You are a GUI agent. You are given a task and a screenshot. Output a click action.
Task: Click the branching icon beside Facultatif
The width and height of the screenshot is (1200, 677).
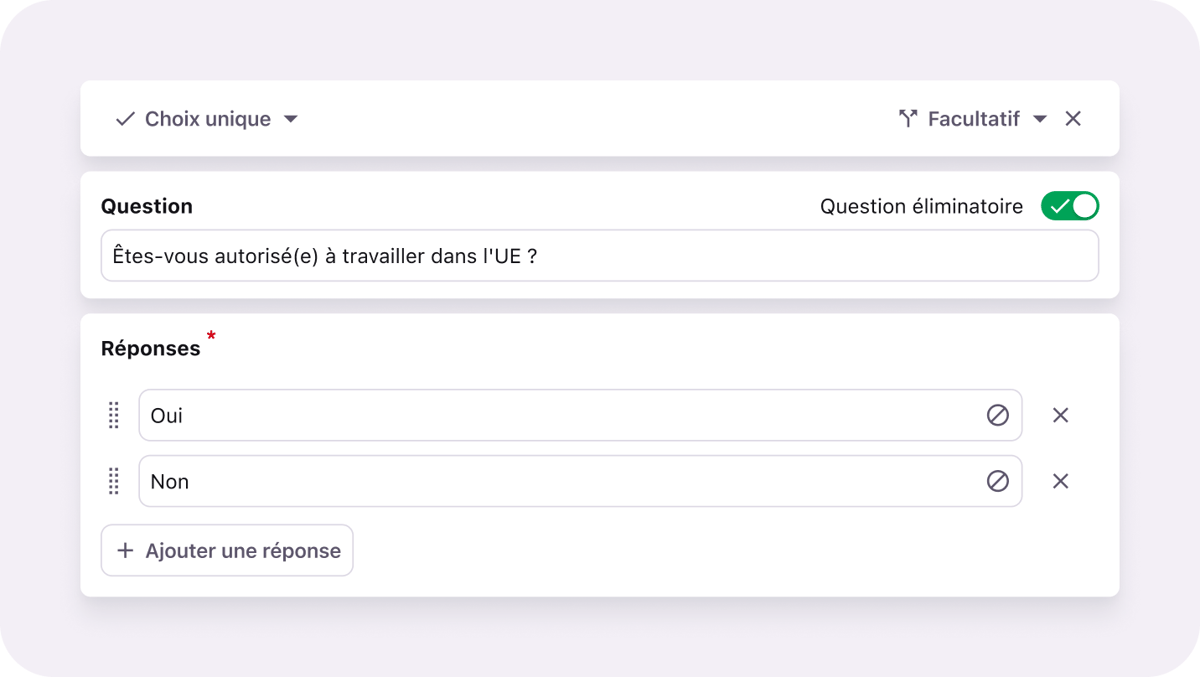[908, 119]
